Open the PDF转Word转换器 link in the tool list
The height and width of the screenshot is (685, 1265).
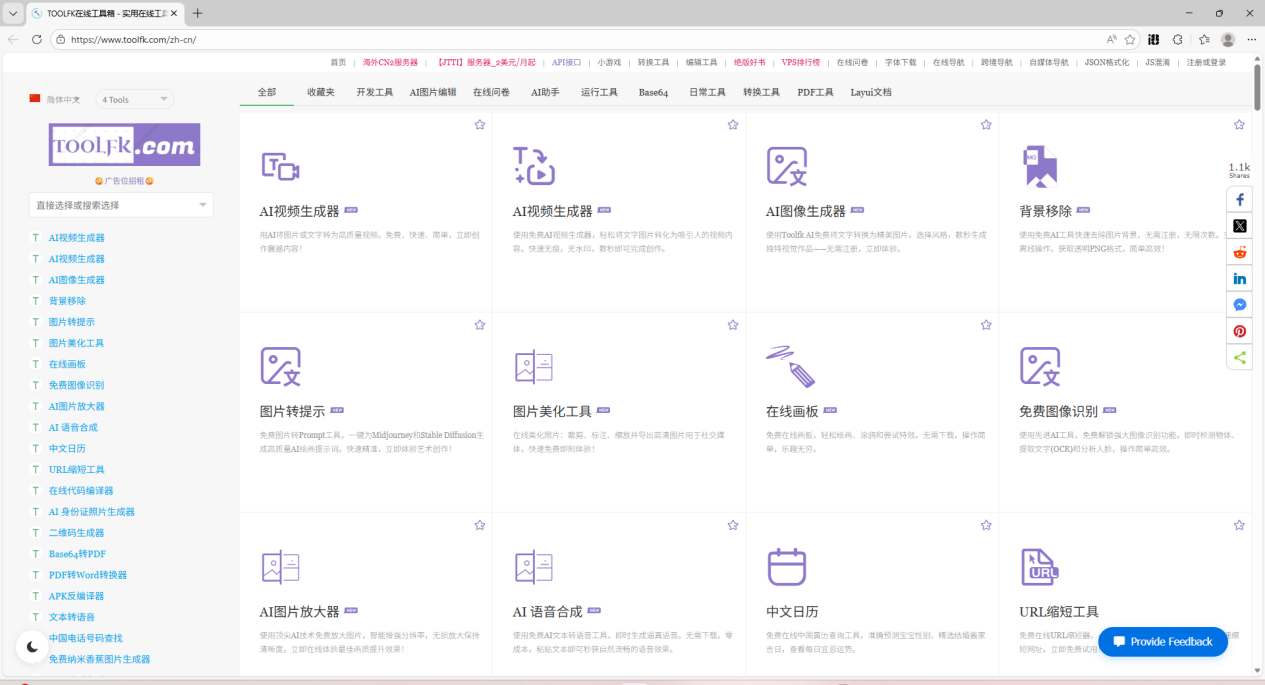[88, 575]
